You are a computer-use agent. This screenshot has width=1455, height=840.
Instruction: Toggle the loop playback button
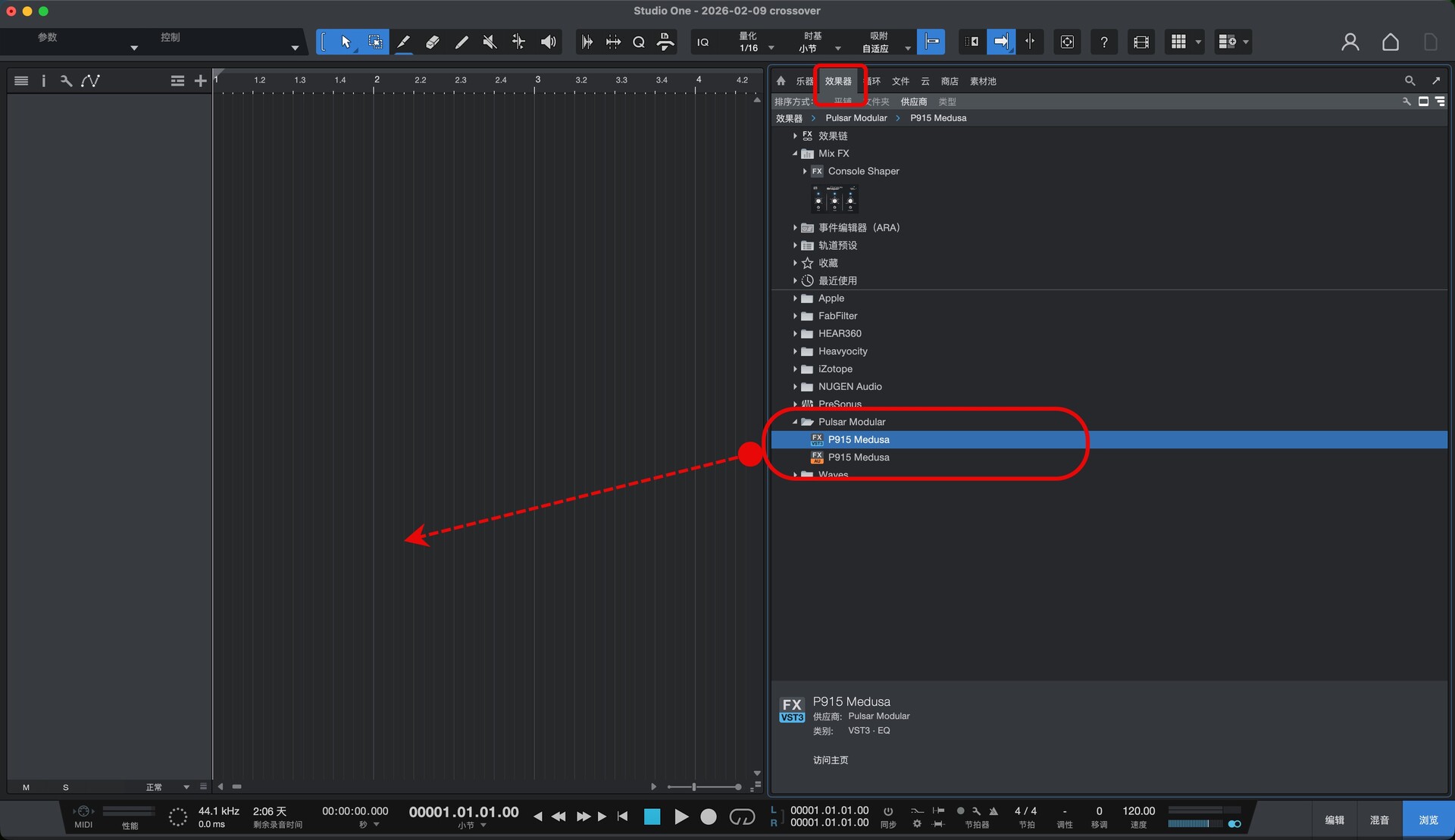742,817
